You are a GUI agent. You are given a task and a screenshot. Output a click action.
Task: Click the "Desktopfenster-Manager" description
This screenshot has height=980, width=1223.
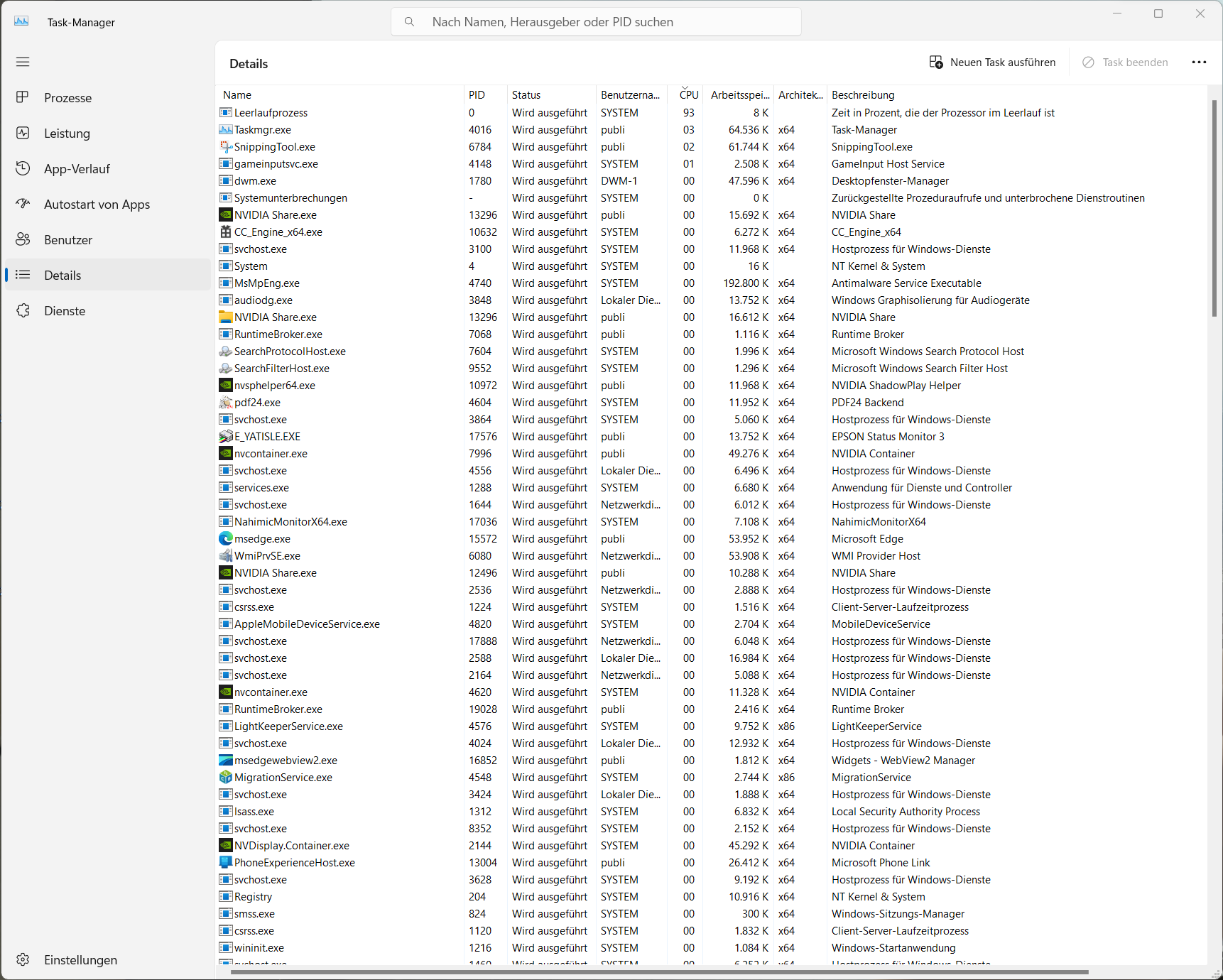point(890,181)
